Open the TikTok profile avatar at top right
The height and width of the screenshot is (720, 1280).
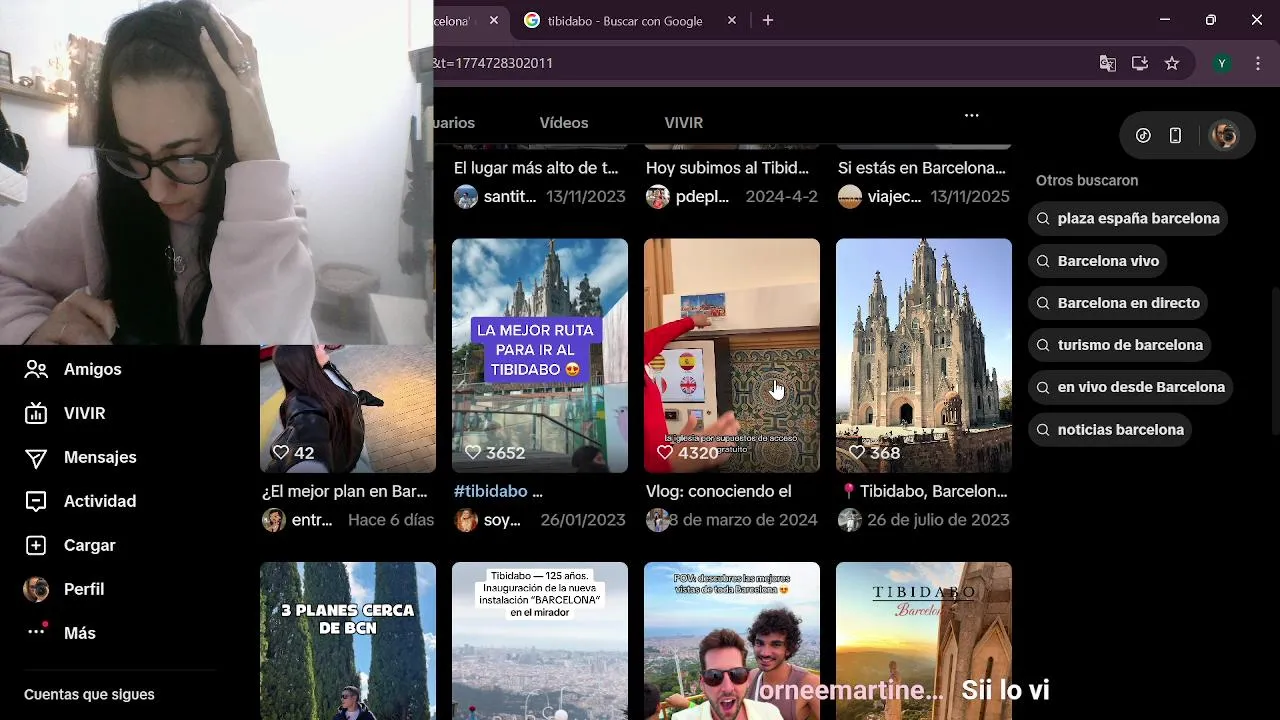(x=1224, y=136)
